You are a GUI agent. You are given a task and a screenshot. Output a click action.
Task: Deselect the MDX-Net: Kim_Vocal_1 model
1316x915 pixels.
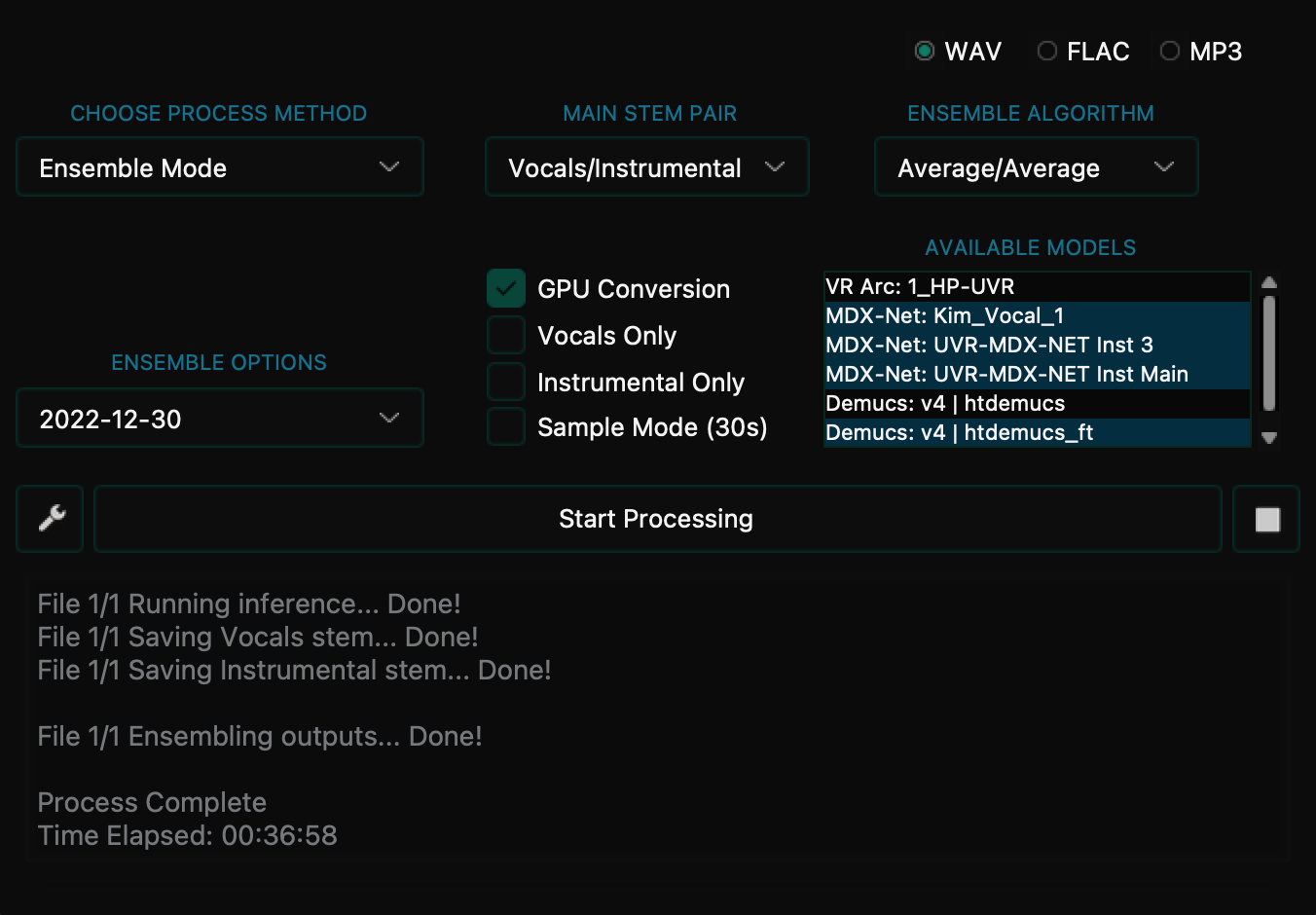pyautogui.click(x=973, y=315)
